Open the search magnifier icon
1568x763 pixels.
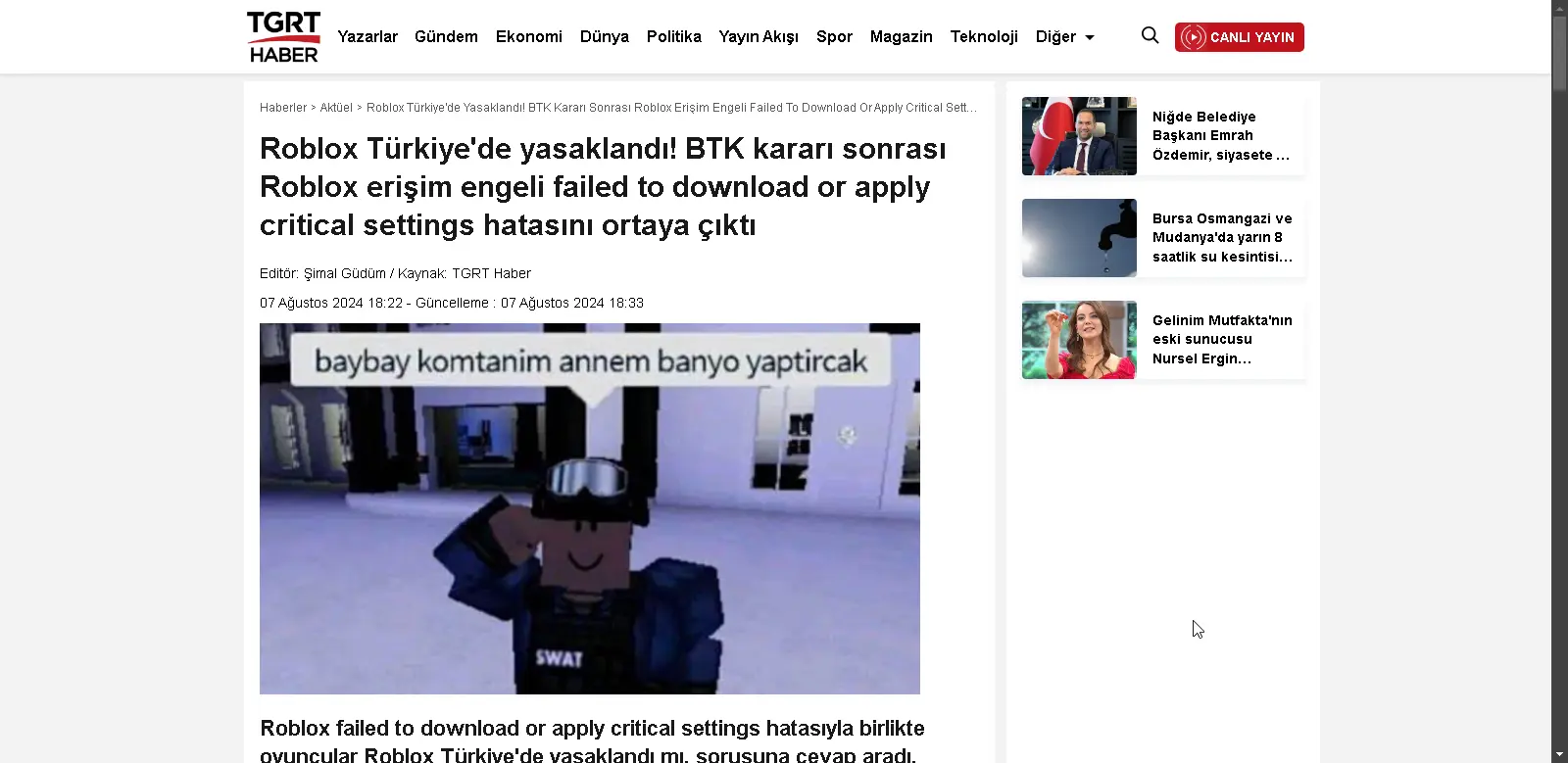tap(1151, 35)
